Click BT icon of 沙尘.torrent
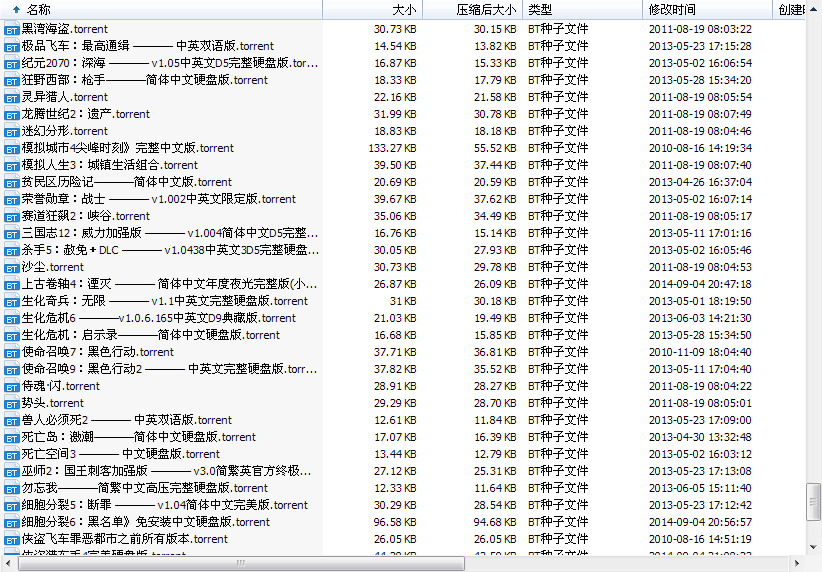This screenshot has width=822, height=572. click(x=12, y=267)
